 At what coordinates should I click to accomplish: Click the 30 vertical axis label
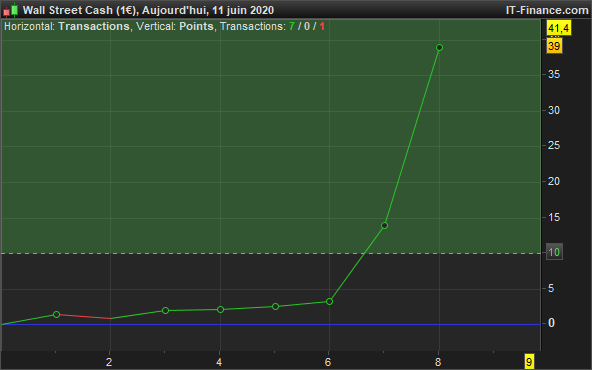coord(554,110)
